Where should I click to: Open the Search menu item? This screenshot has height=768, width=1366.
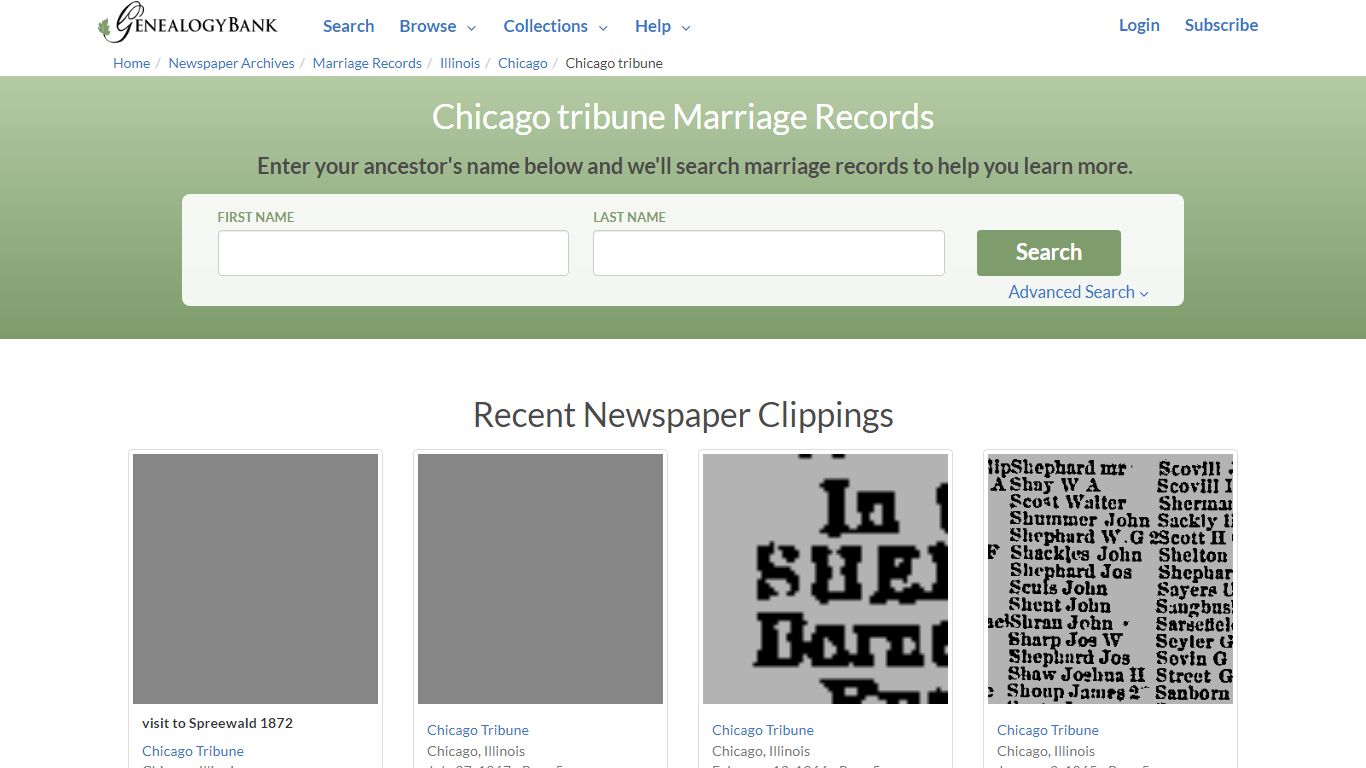tap(348, 26)
